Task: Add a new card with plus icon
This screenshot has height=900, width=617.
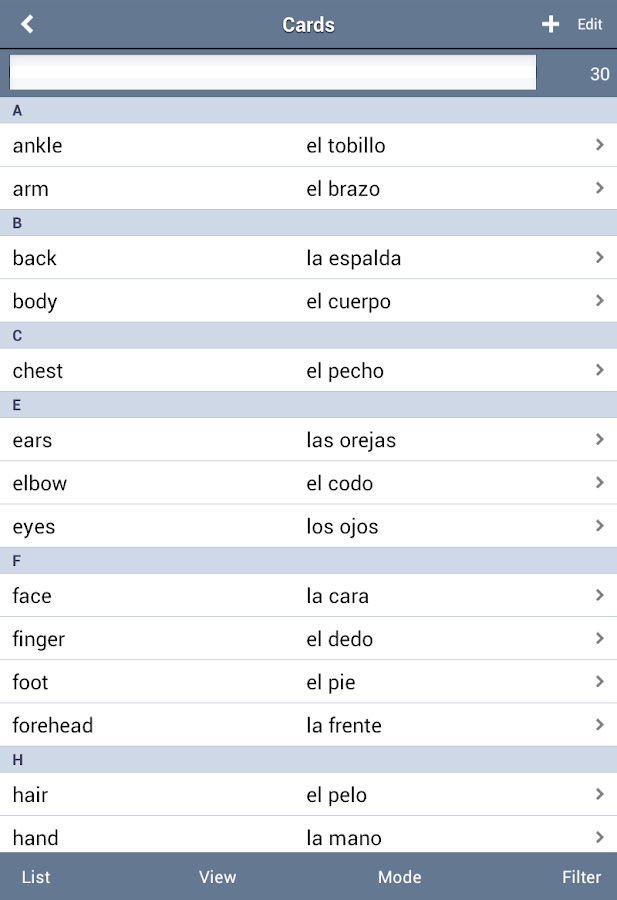Action: coord(550,24)
